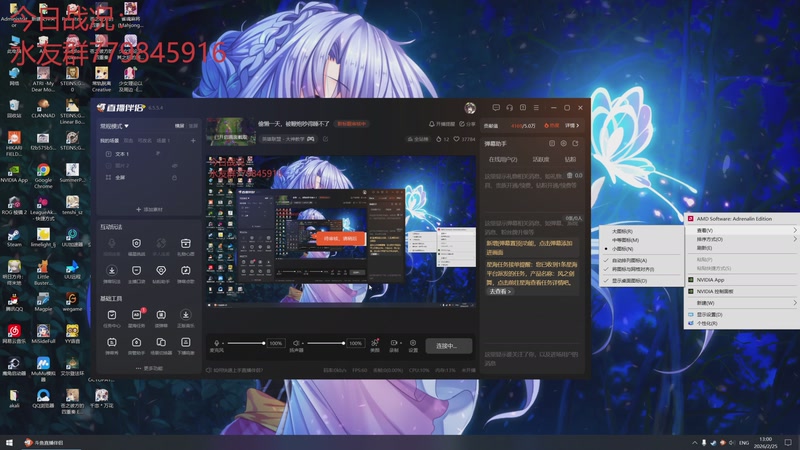The height and width of the screenshot is (450, 800).
Task: Open the 设置 icon in bottom control bar
Action: pos(413,343)
